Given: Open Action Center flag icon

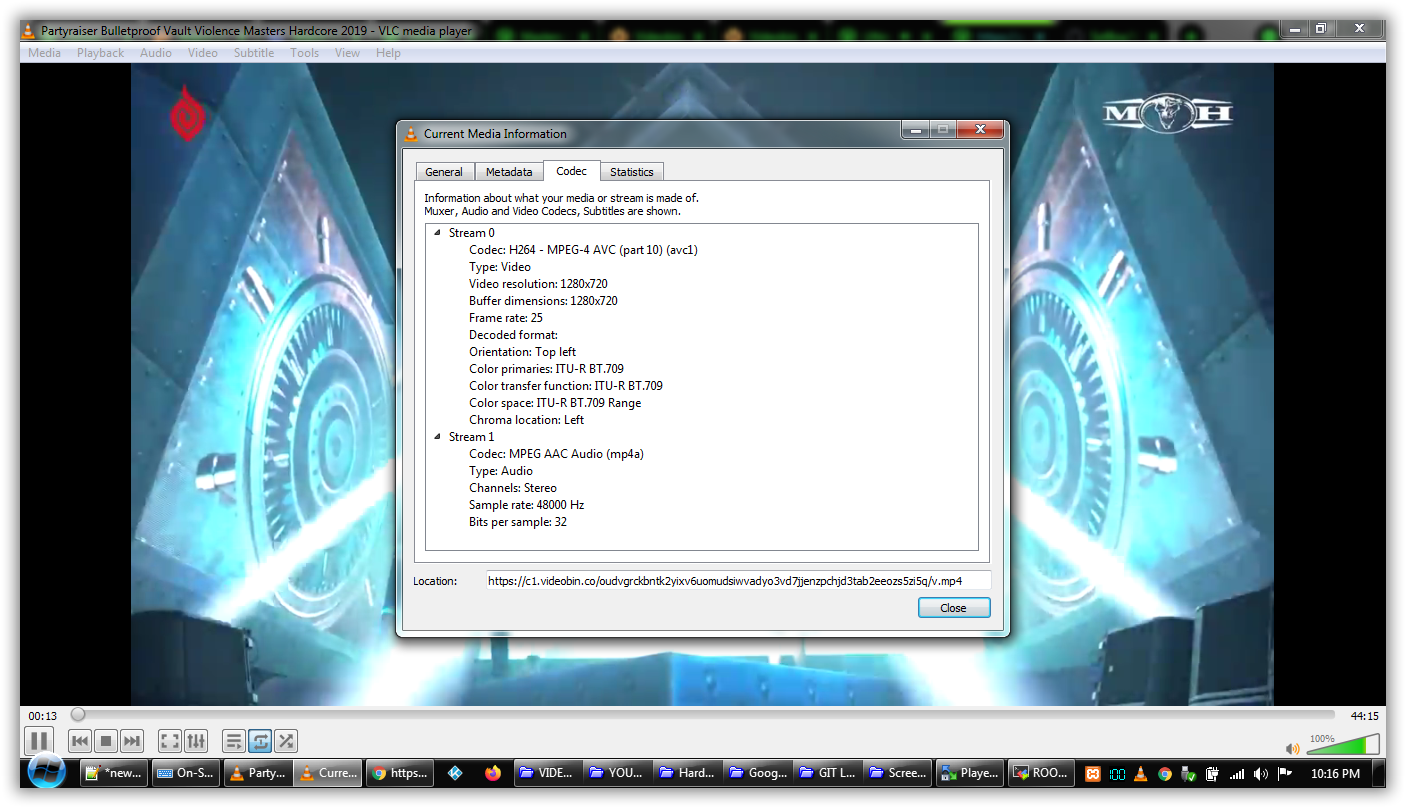Looking at the screenshot, I should [x=1285, y=774].
